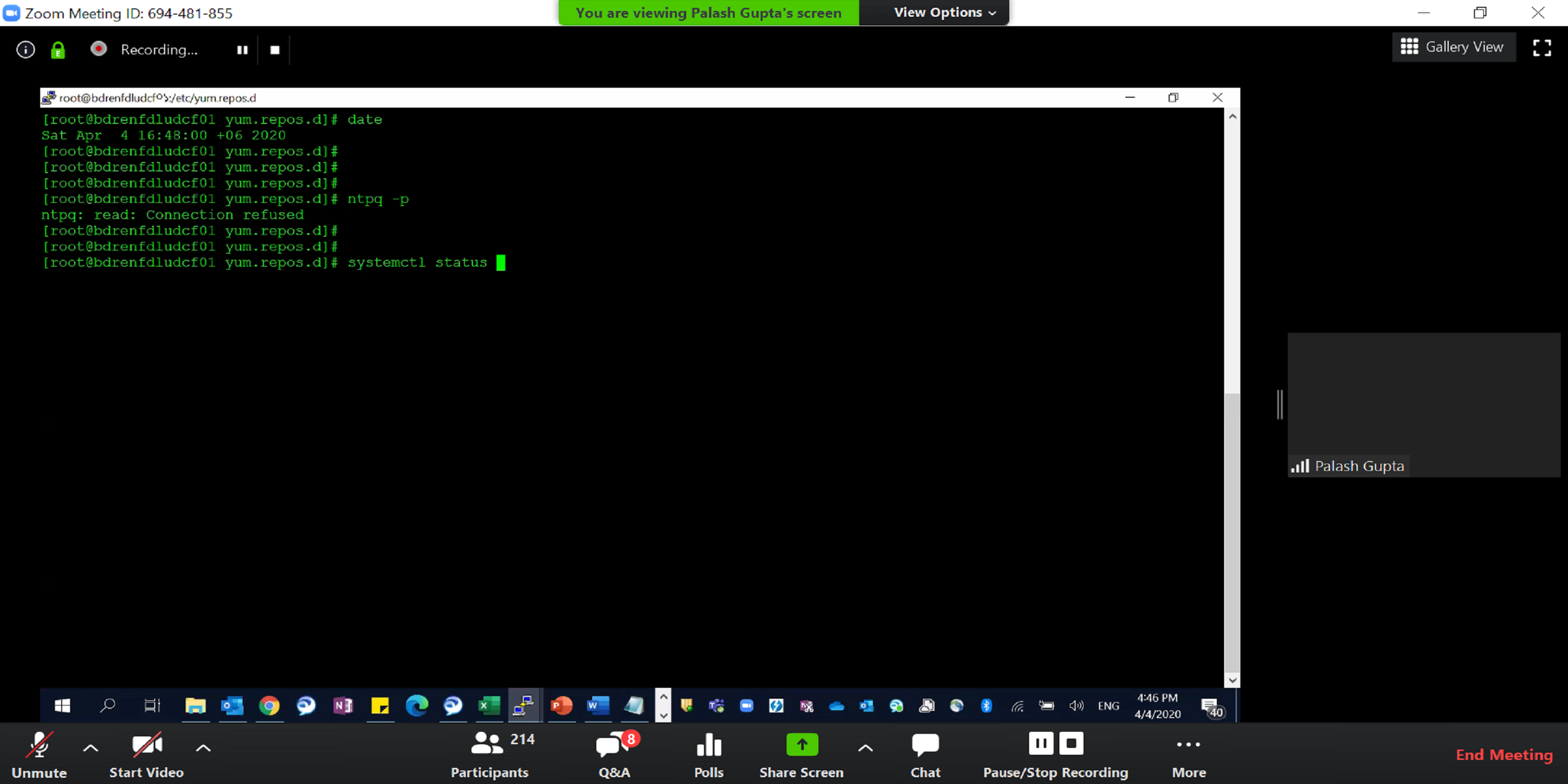Open the Polls panel
This screenshot has width=1568, height=784.
coord(709,755)
